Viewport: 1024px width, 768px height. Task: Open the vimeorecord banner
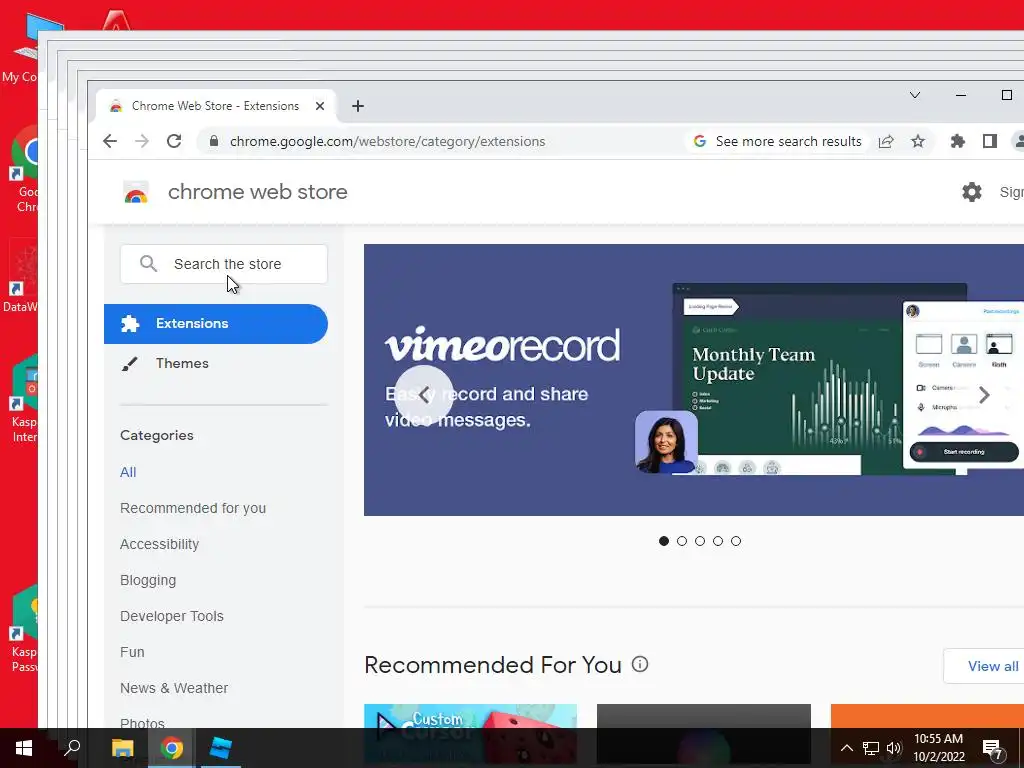tap(694, 380)
